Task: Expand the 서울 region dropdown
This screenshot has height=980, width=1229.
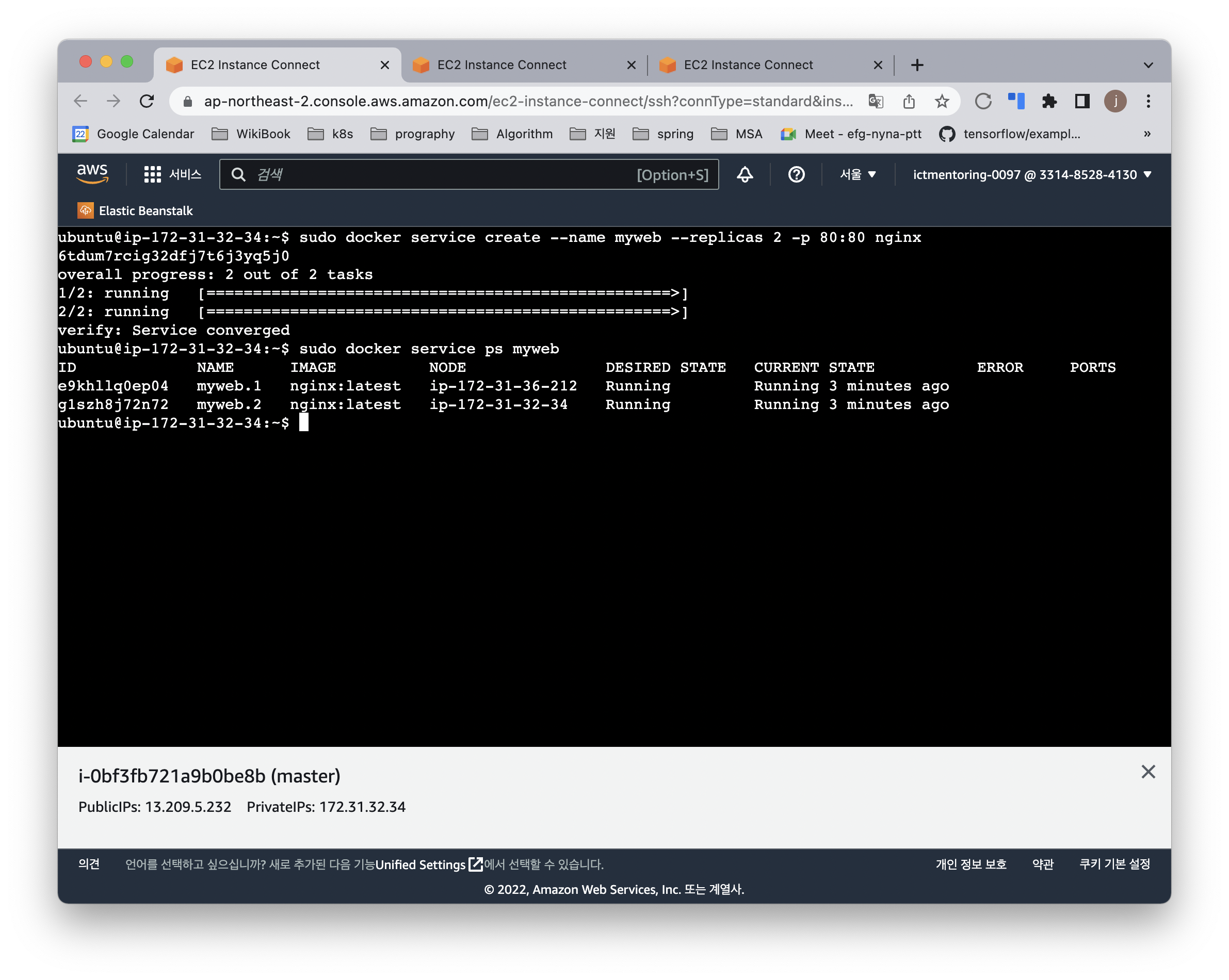Action: (x=858, y=174)
